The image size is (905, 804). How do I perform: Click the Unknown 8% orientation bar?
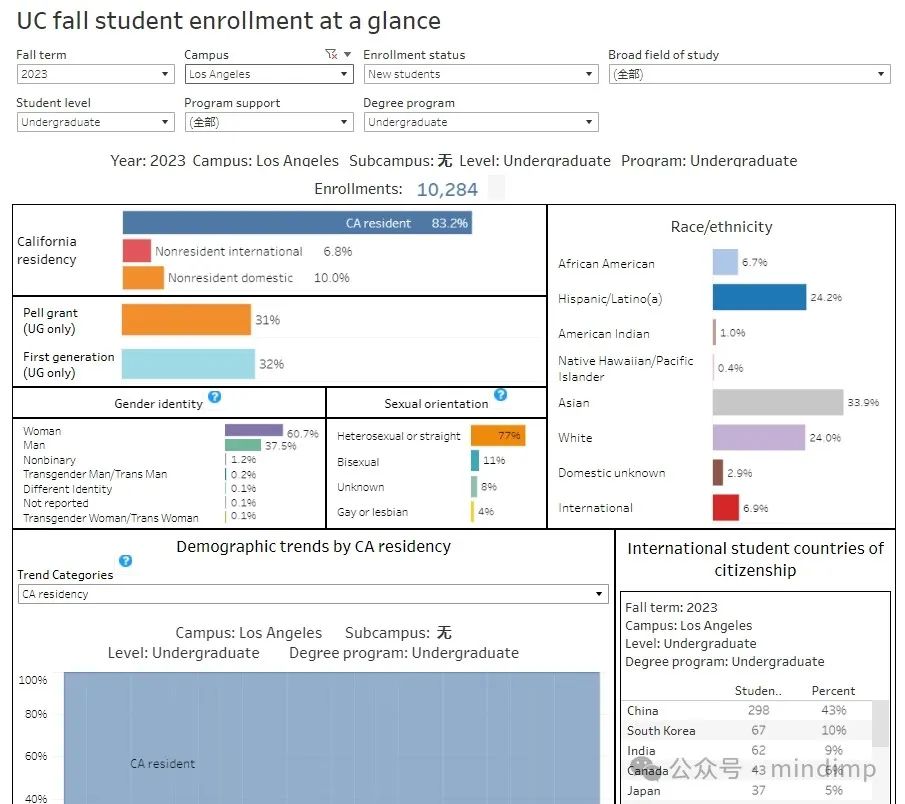tap(474, 487)
